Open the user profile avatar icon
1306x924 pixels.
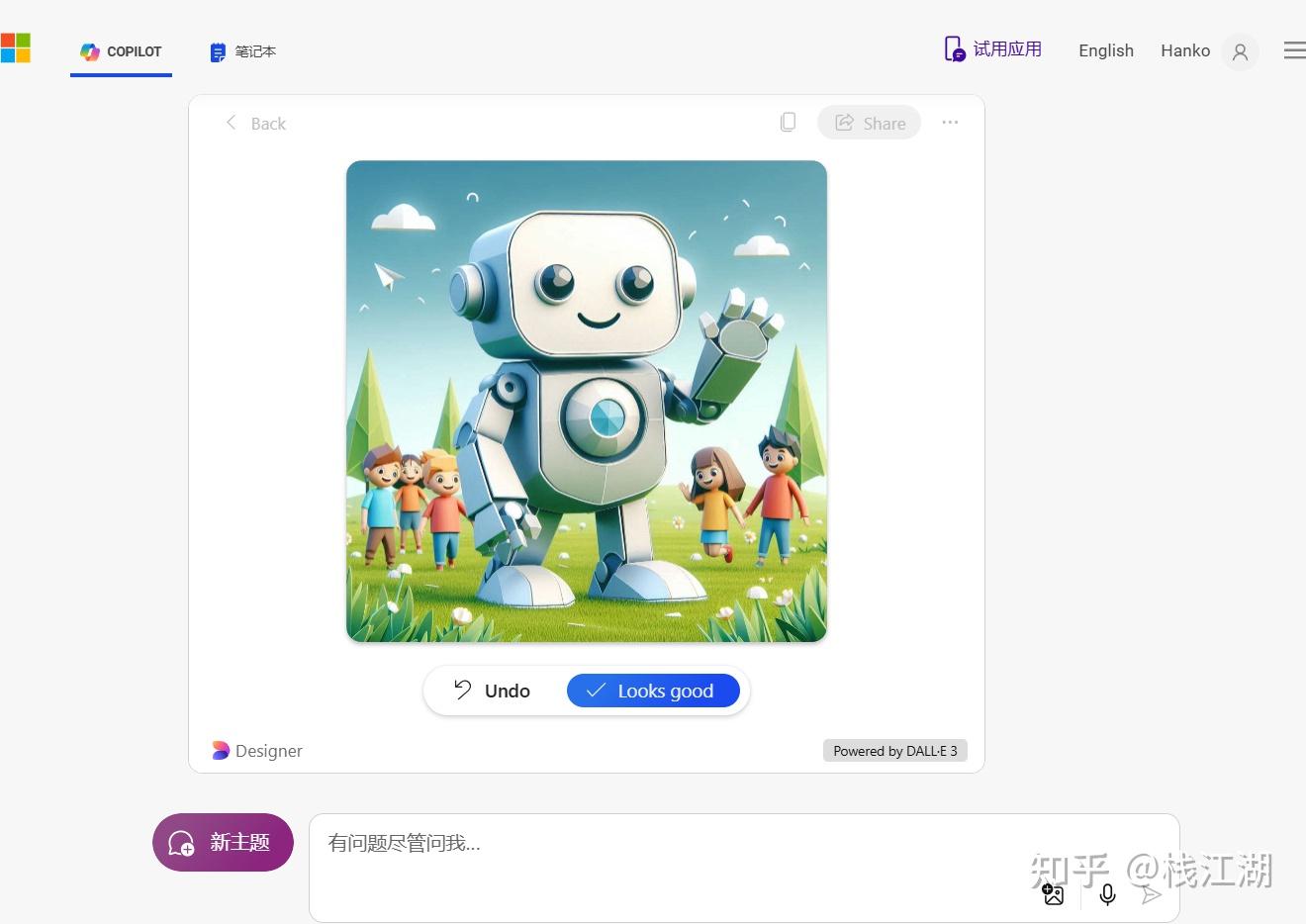1240,51
